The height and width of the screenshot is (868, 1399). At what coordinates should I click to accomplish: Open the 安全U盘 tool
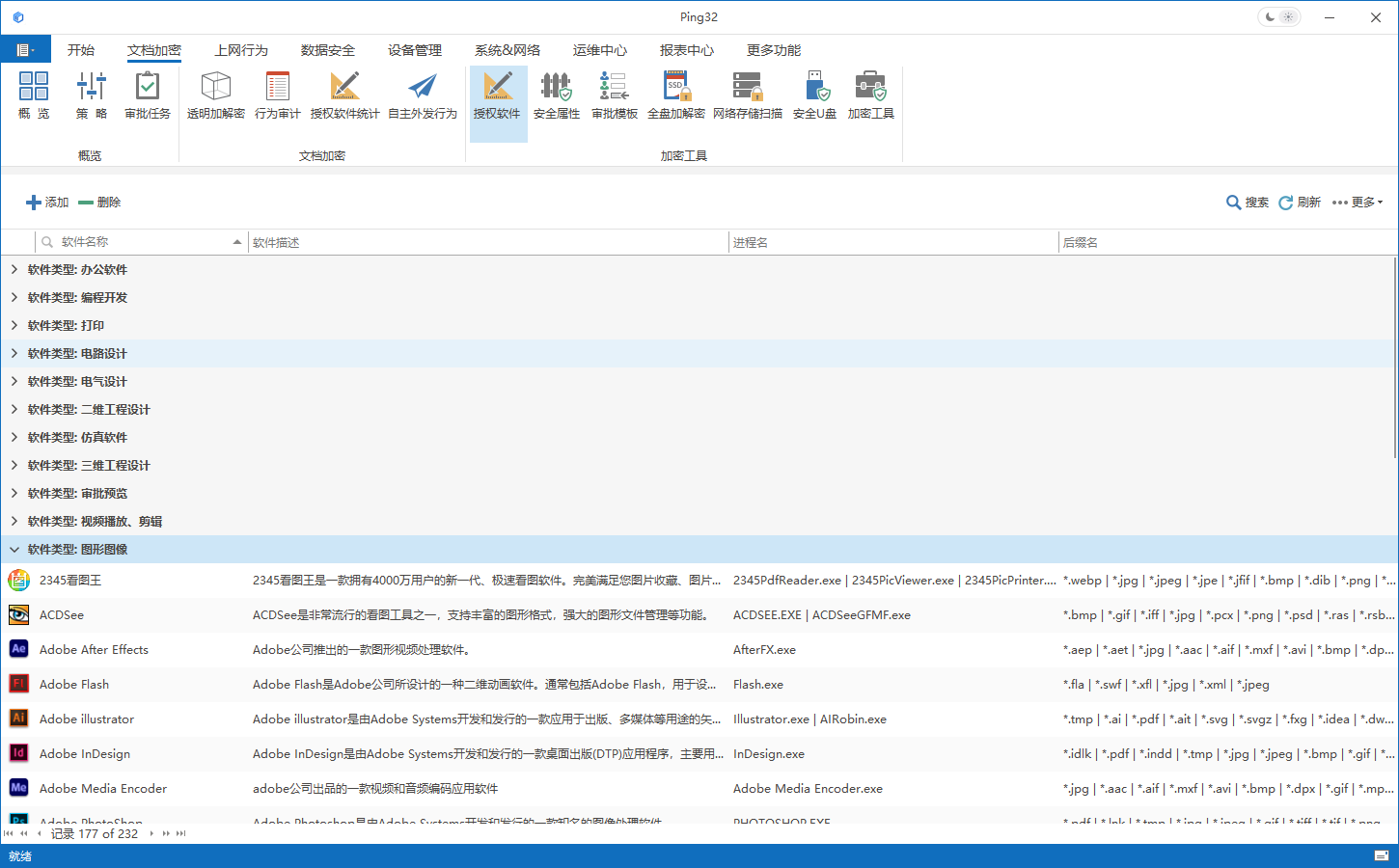tap(815, 95)
